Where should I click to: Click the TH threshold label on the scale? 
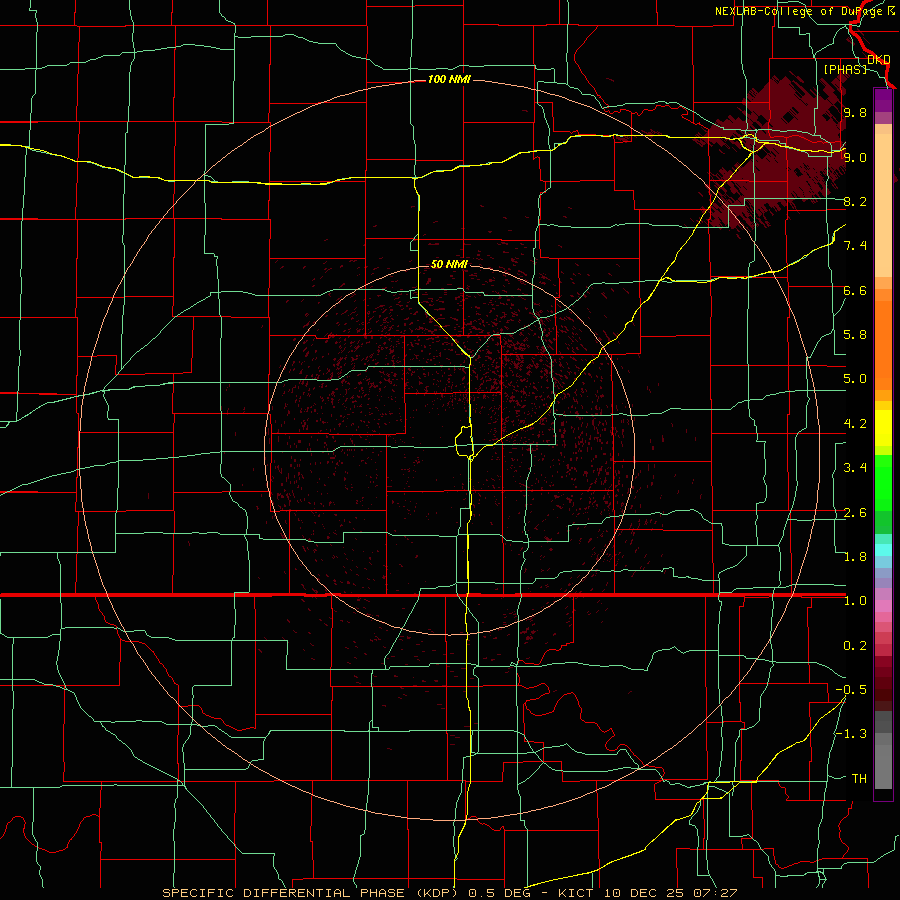point(859,779)
